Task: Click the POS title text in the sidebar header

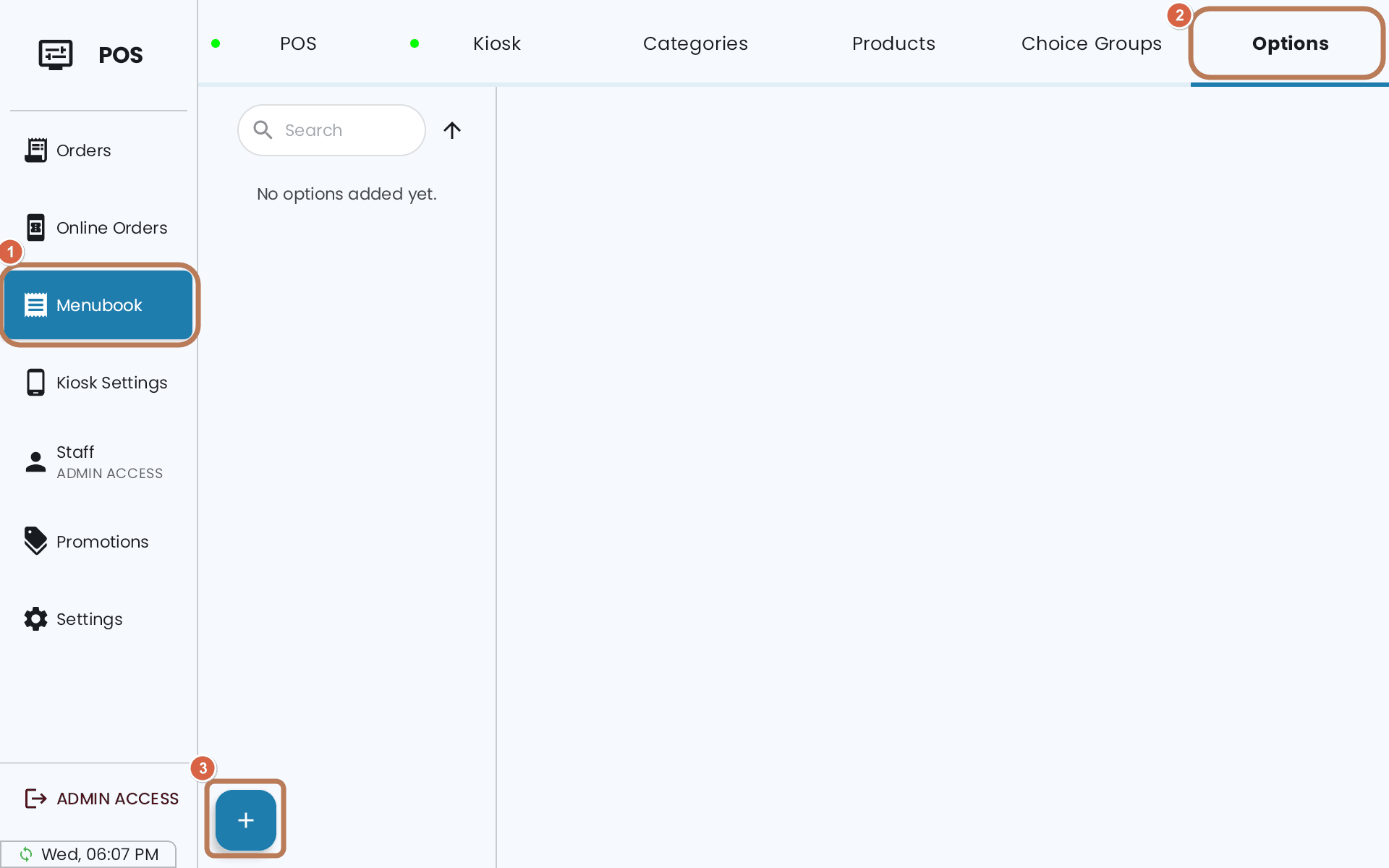Action: (x=120, y=55)
